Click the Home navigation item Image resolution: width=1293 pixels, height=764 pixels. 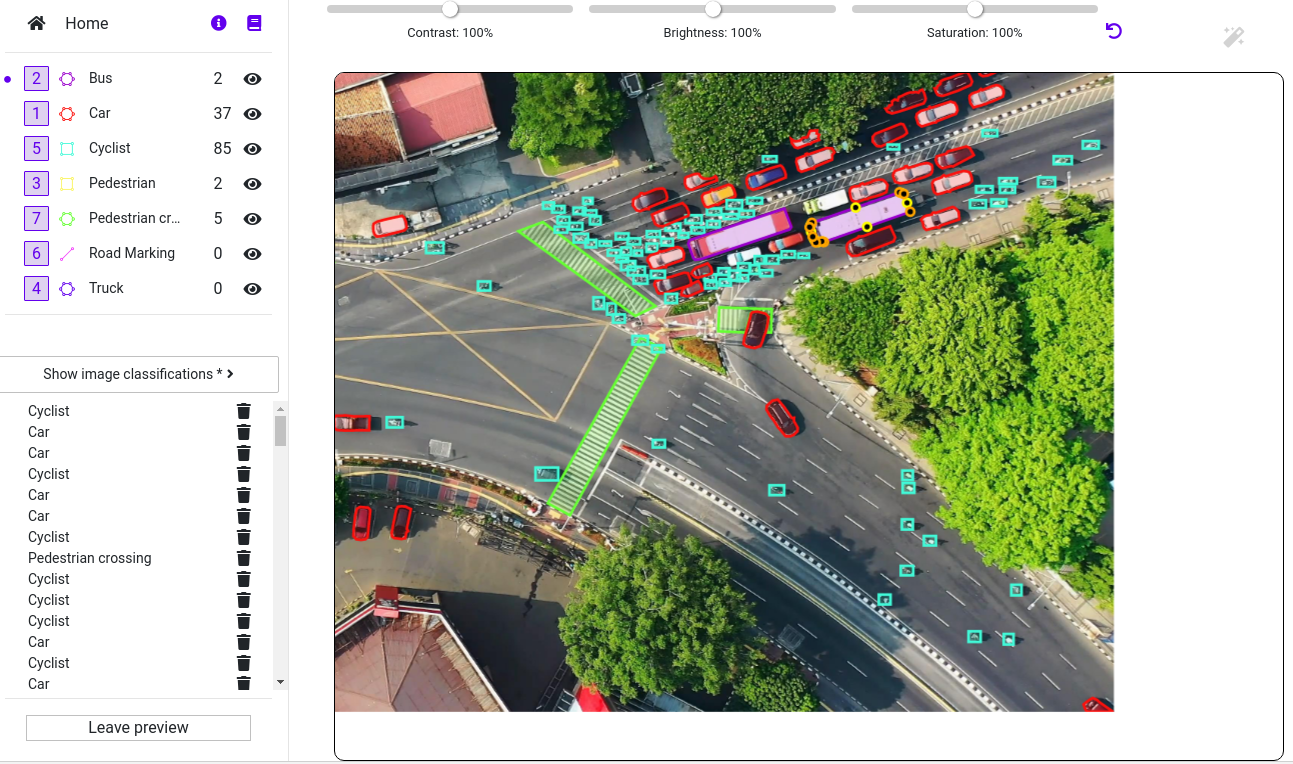tap(86, 23)
